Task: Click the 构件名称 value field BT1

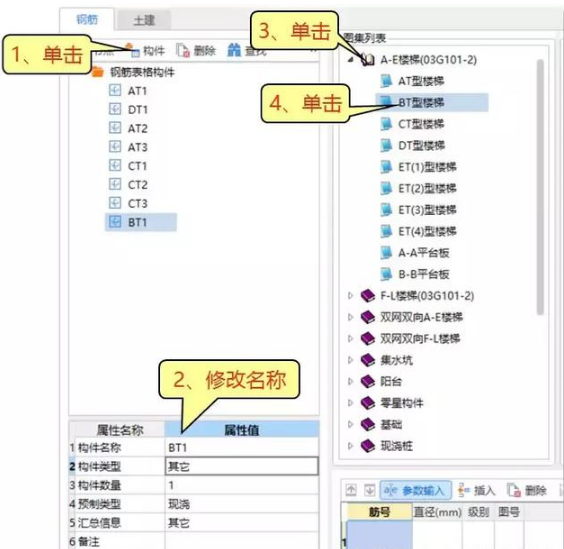Action: click(x=242, y=448)
